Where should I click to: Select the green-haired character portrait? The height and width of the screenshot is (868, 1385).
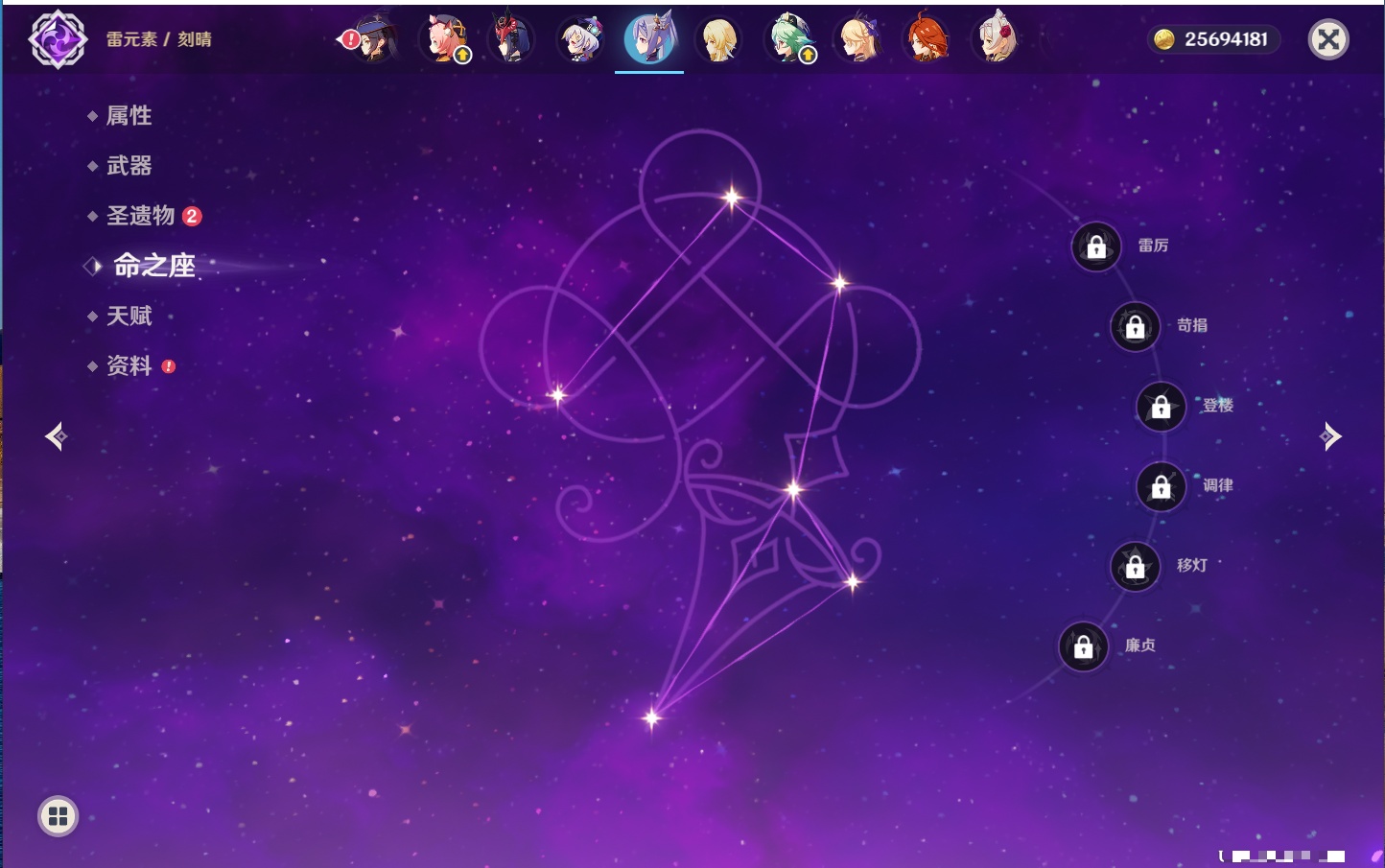click(x=788, y=40)
